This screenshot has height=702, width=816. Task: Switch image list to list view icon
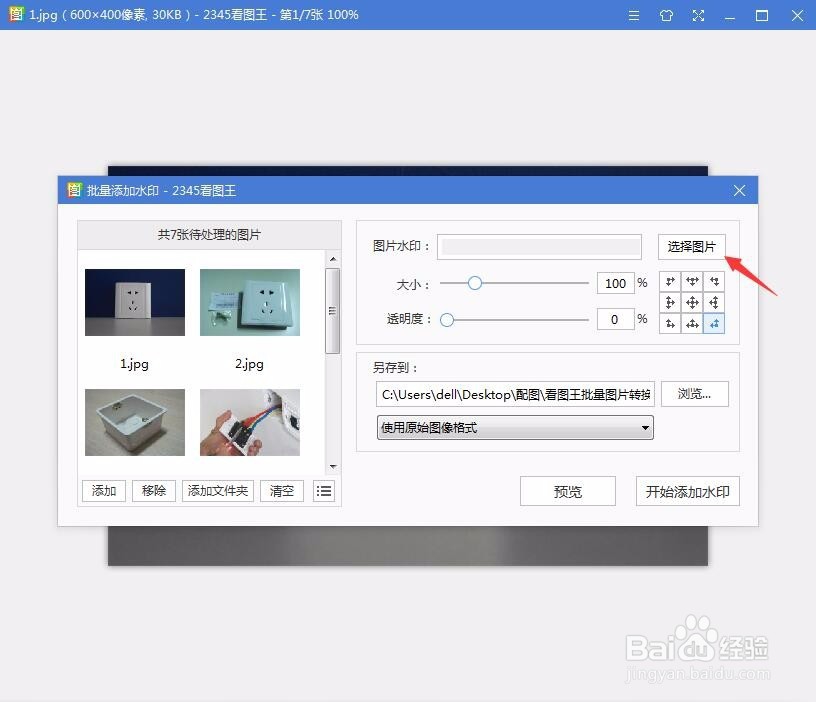324,491
